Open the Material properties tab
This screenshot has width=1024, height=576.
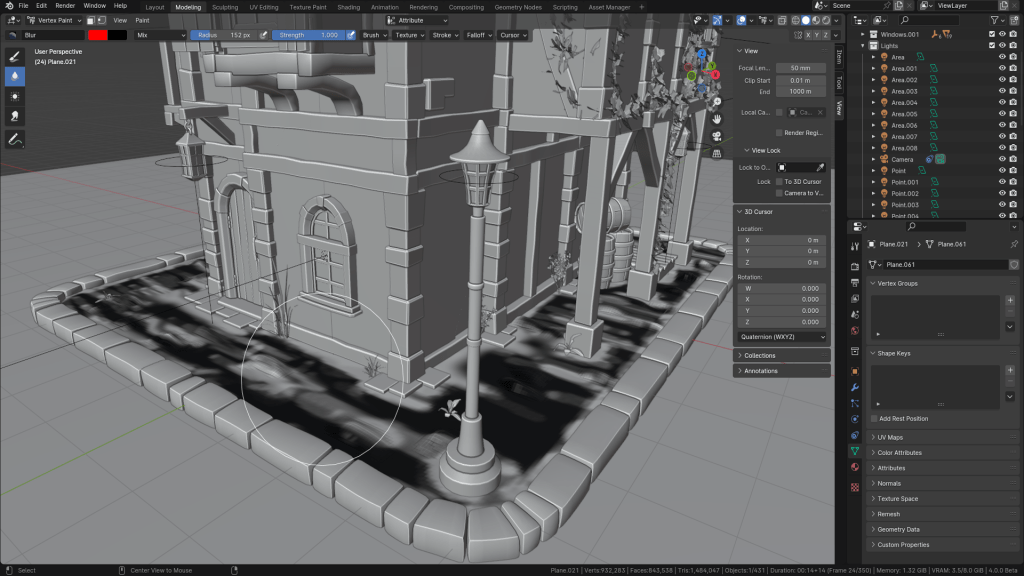point(855,467)
